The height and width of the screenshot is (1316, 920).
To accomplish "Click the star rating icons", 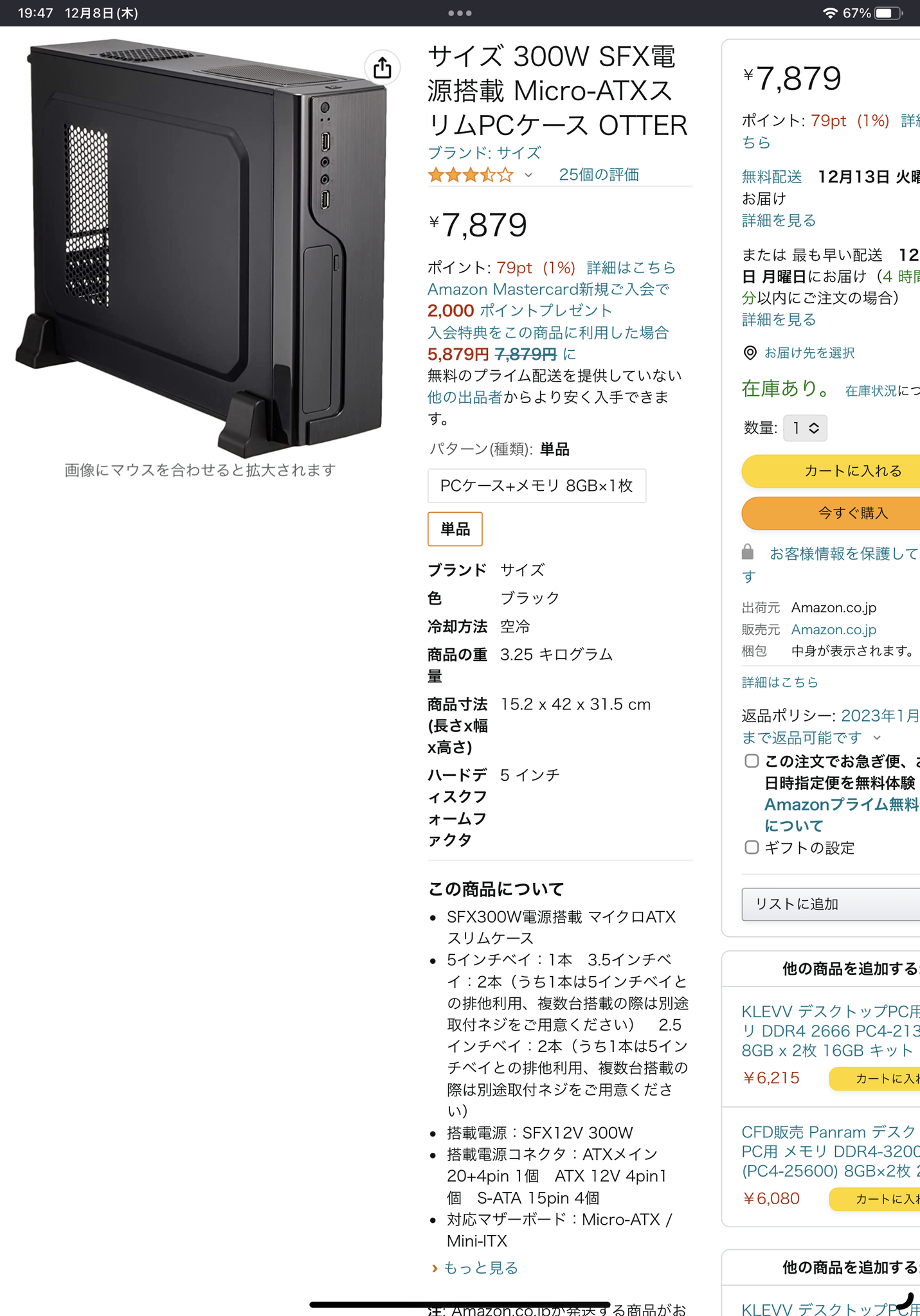I will (471, 175).
